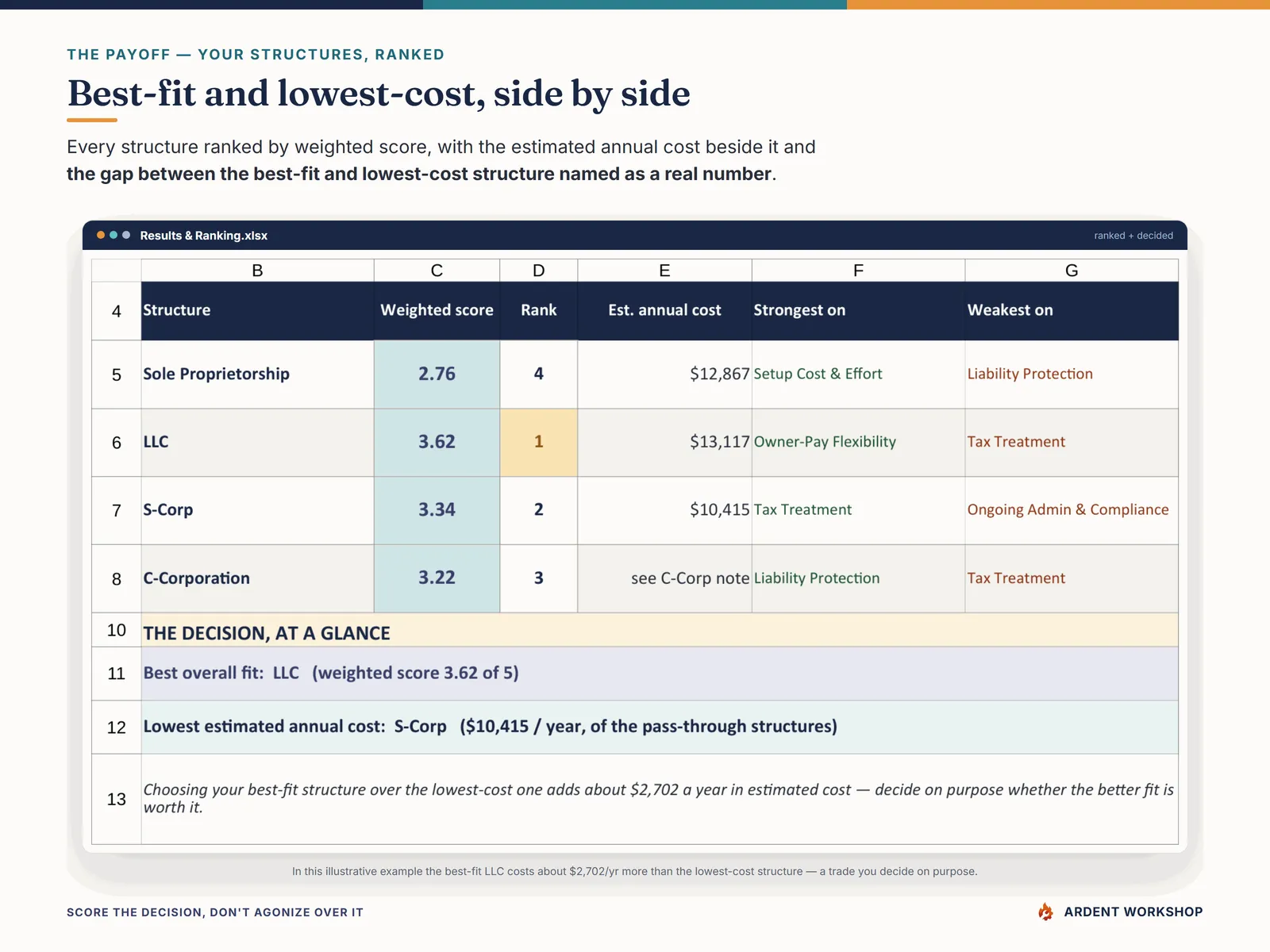Click the teal window dot in title bar
Image resolution: width=1270 pixels, height=952 pixels.
point(114,235)
